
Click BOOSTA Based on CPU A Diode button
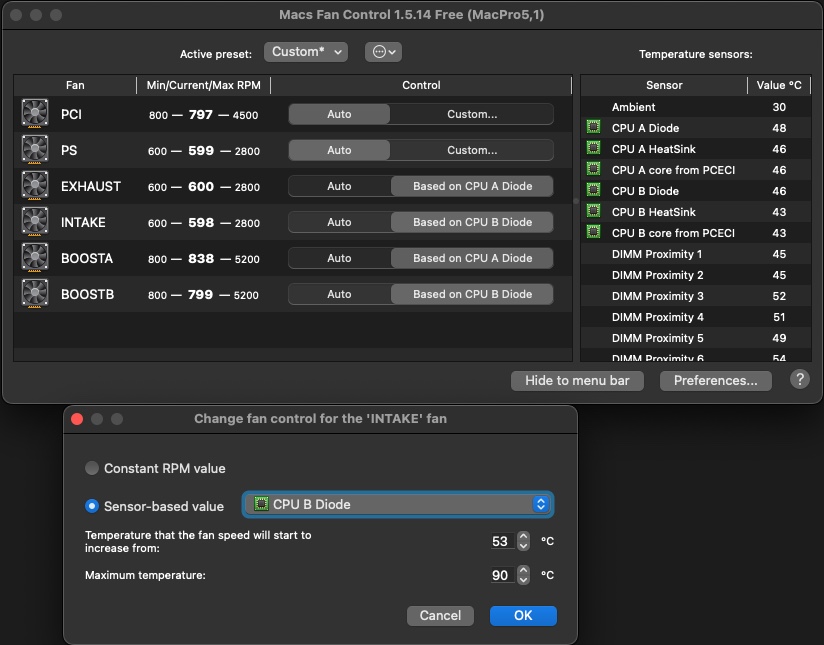(472, 258)
